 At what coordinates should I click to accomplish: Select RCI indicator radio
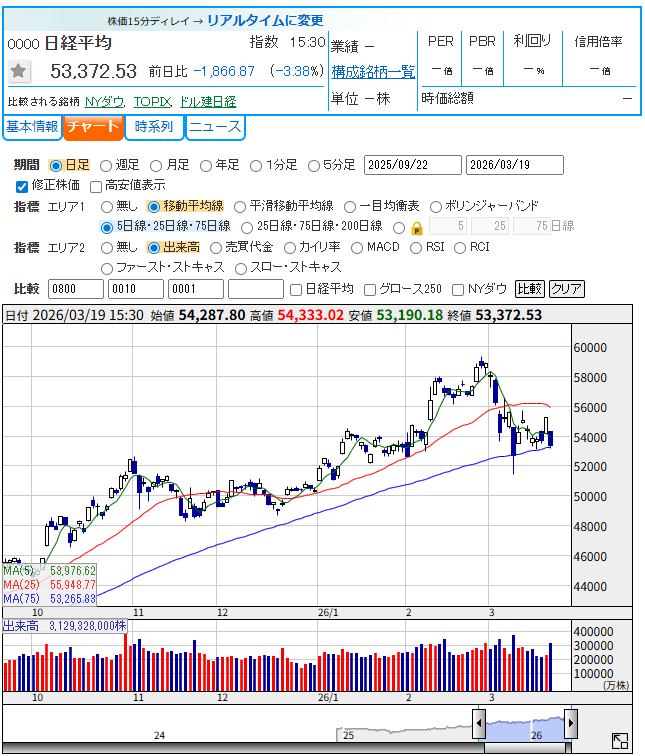pyautogui.click(x=460, y=248)
